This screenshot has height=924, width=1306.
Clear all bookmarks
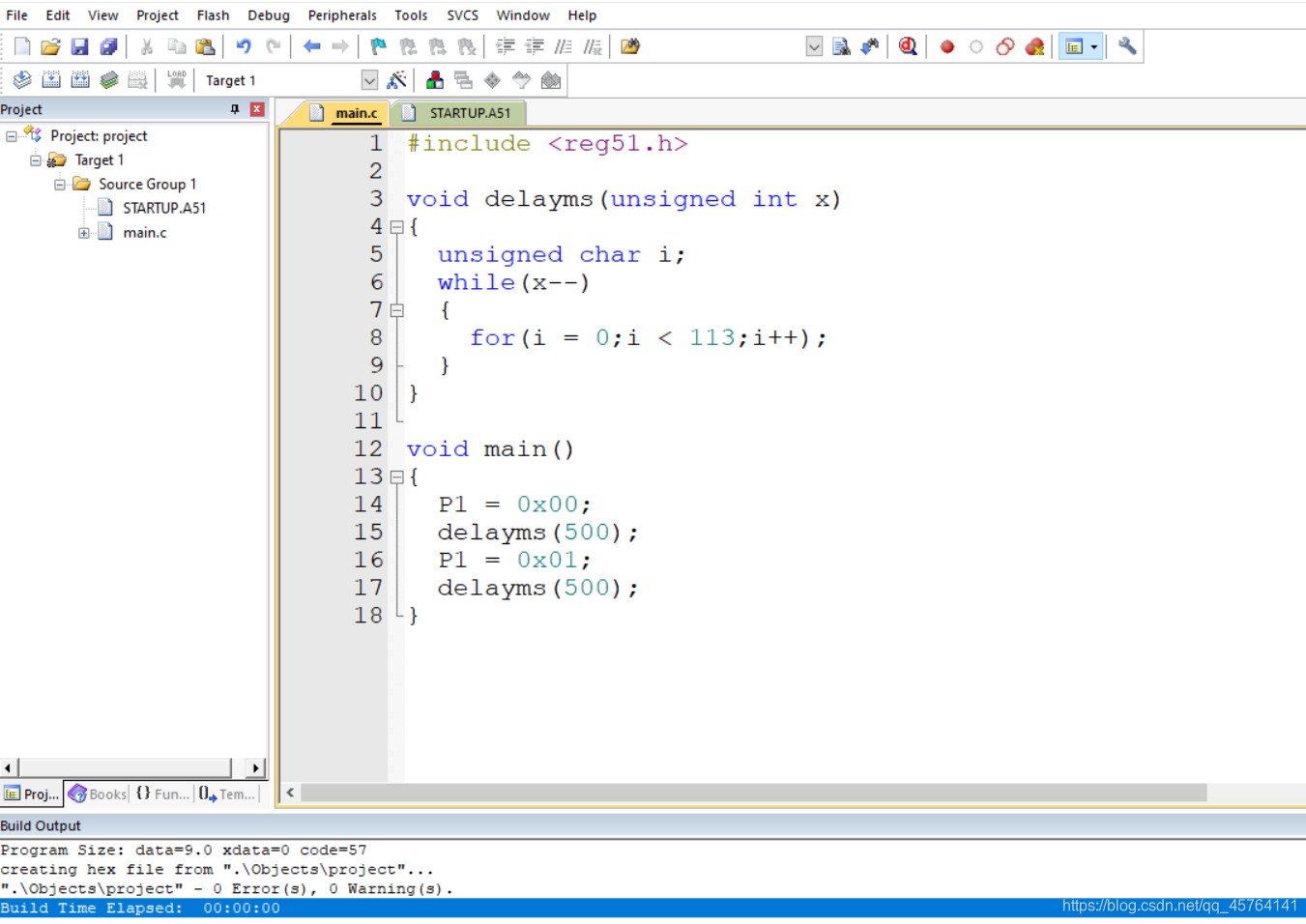click(x=467, y=46)
